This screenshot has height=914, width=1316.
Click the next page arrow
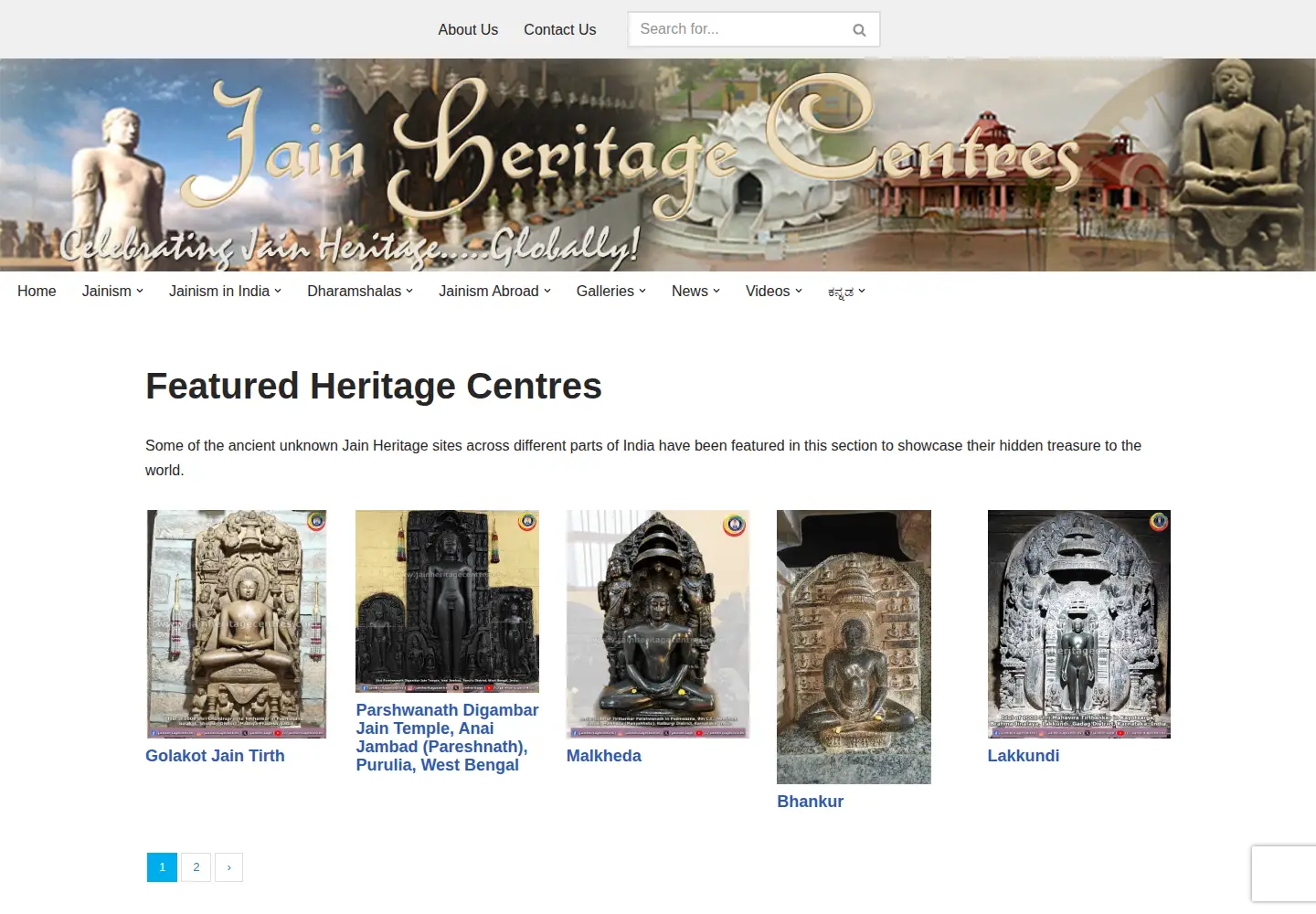pyautogui.click(x=228, y=867)
